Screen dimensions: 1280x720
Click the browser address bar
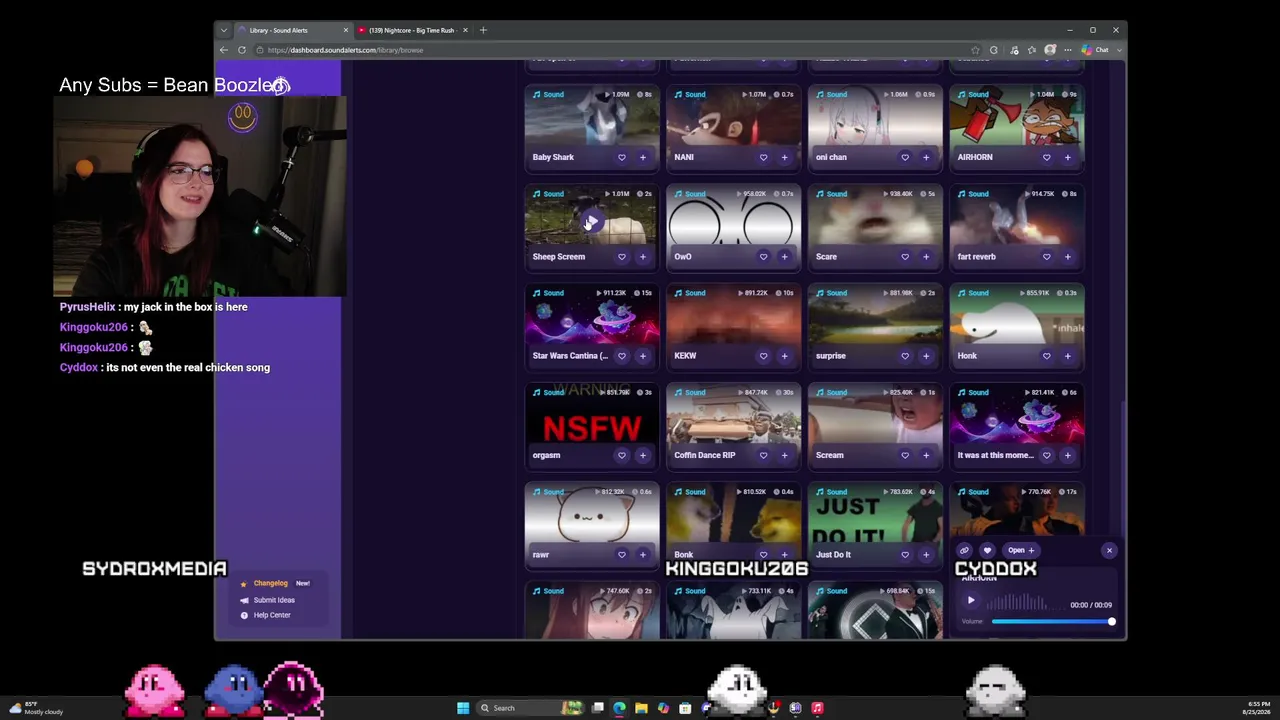pyautogui.click(x=610, y=50)
